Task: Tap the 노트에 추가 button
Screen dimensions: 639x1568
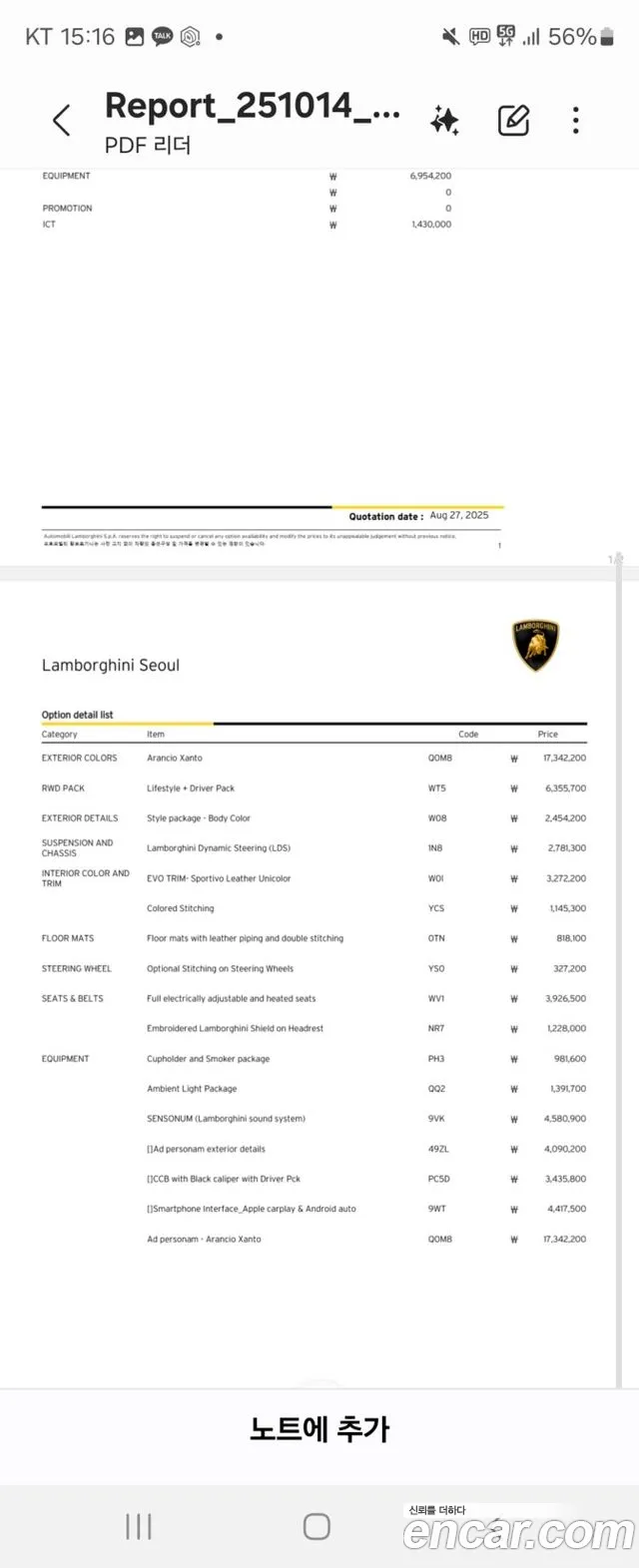Action: coord(319,1428)
